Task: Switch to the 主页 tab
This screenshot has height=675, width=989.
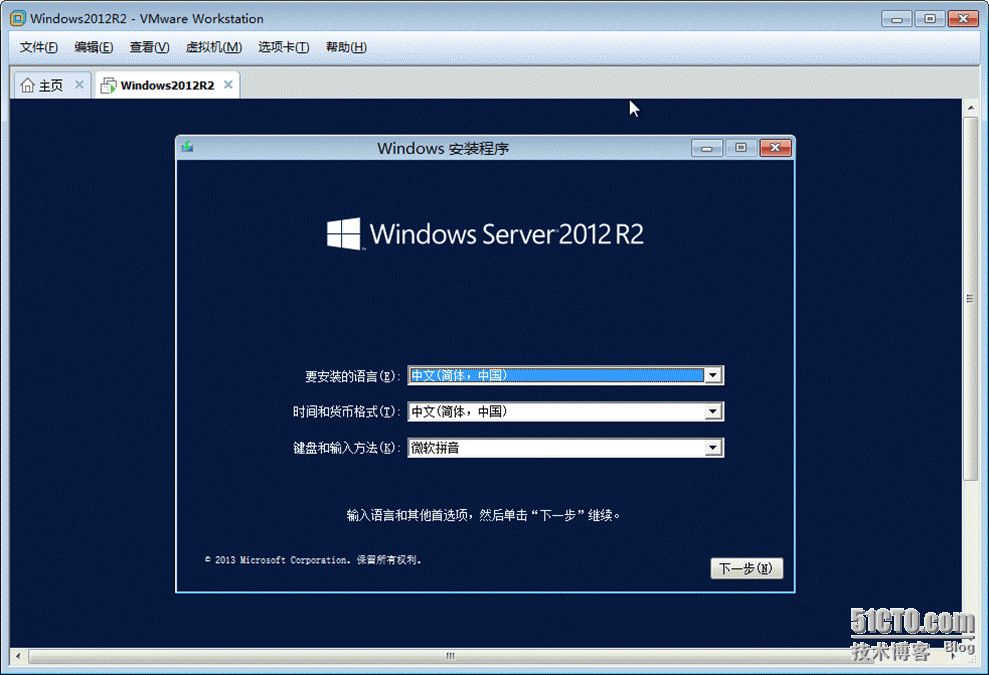Action: pyautogui.click(x=52, y=85)
